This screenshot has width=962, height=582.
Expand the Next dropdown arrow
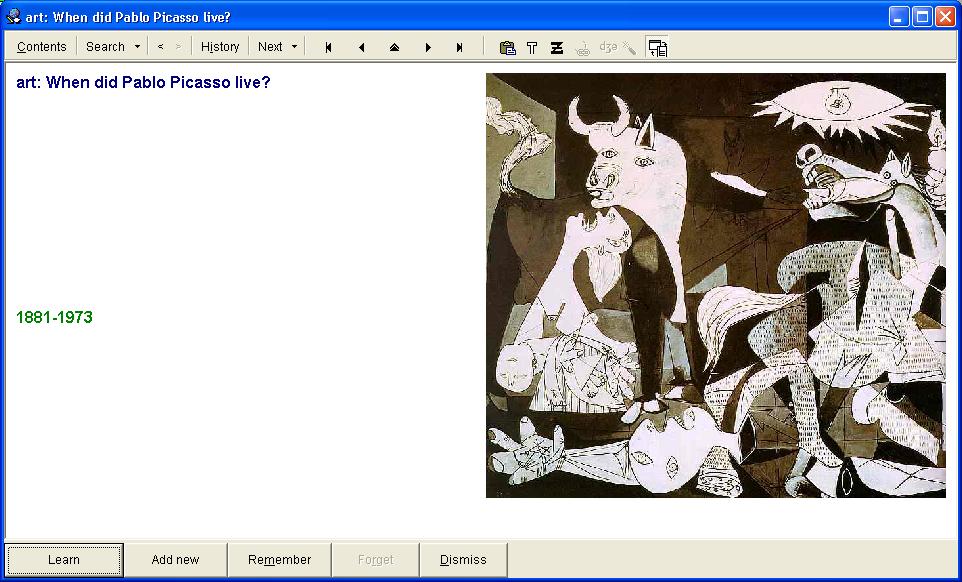(294, 47)
